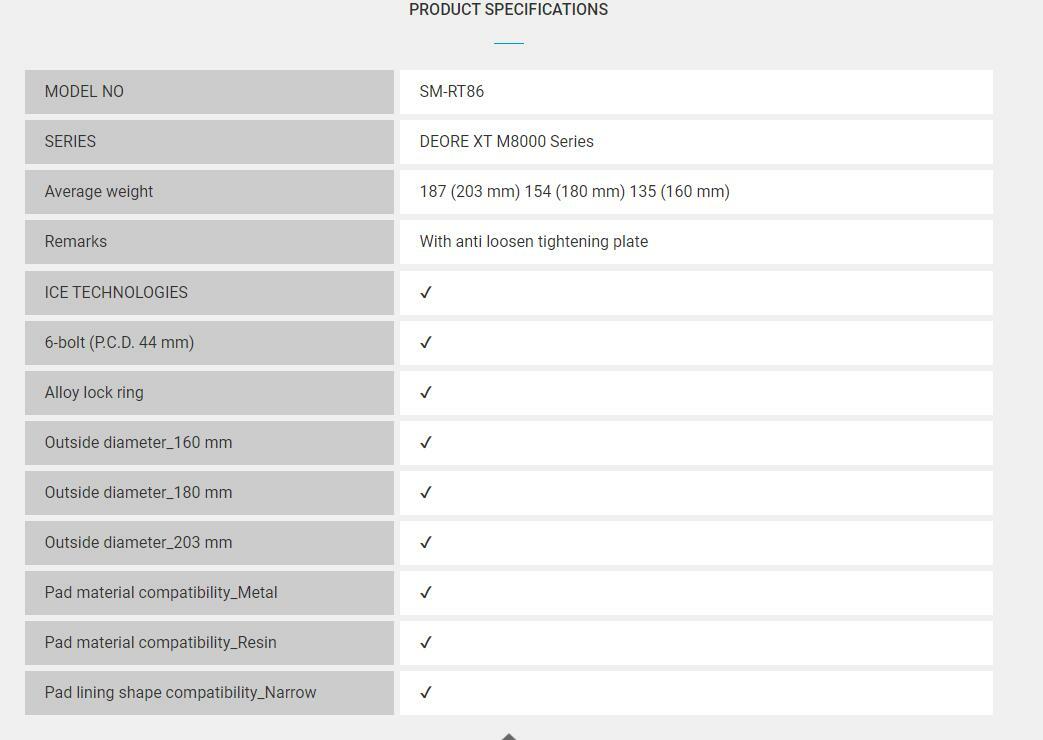The image size is (1043, 740).
Task: Click the Pad material compatibility_Metal checkmark
Action: (426, 592)
